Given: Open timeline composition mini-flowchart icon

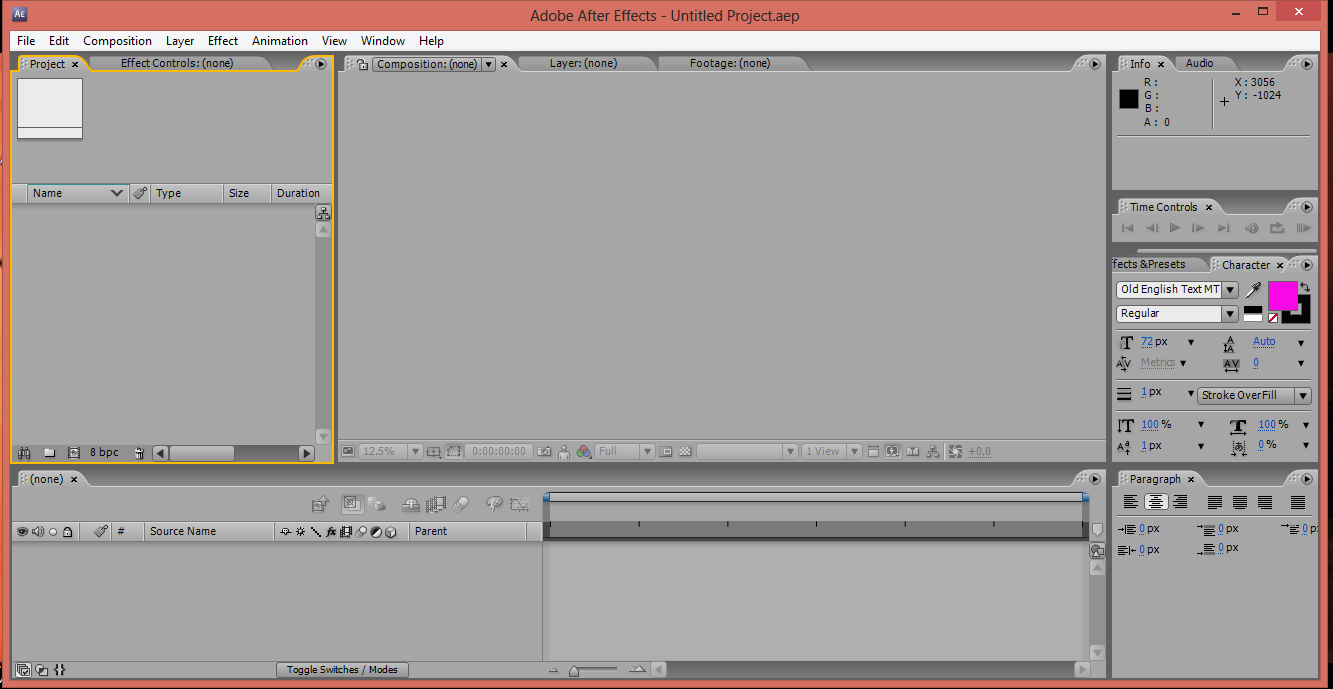Looking at the screenshot, I should tap(320, 505).
